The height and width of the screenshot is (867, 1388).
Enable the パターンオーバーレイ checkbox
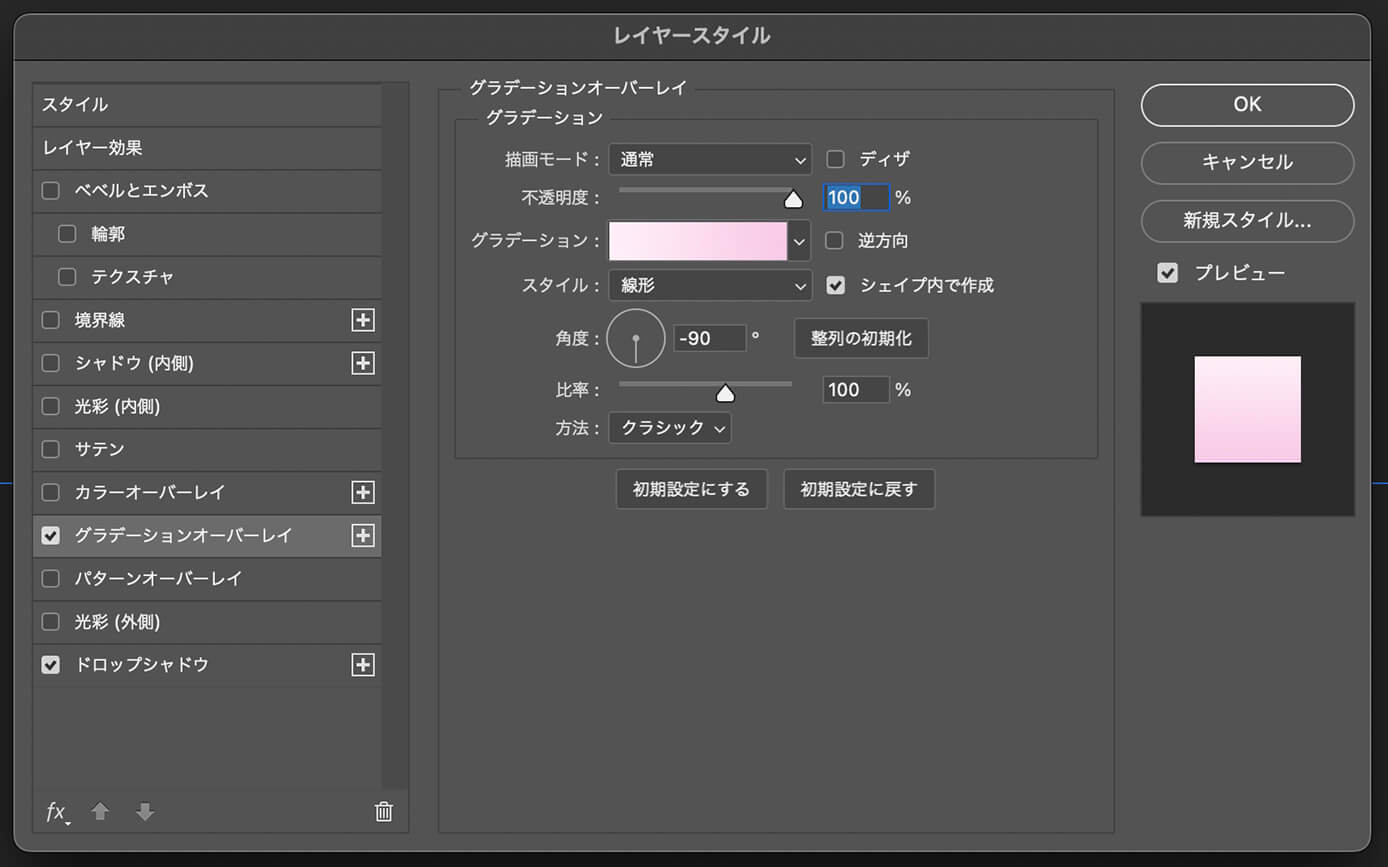[x=51, y=579]
